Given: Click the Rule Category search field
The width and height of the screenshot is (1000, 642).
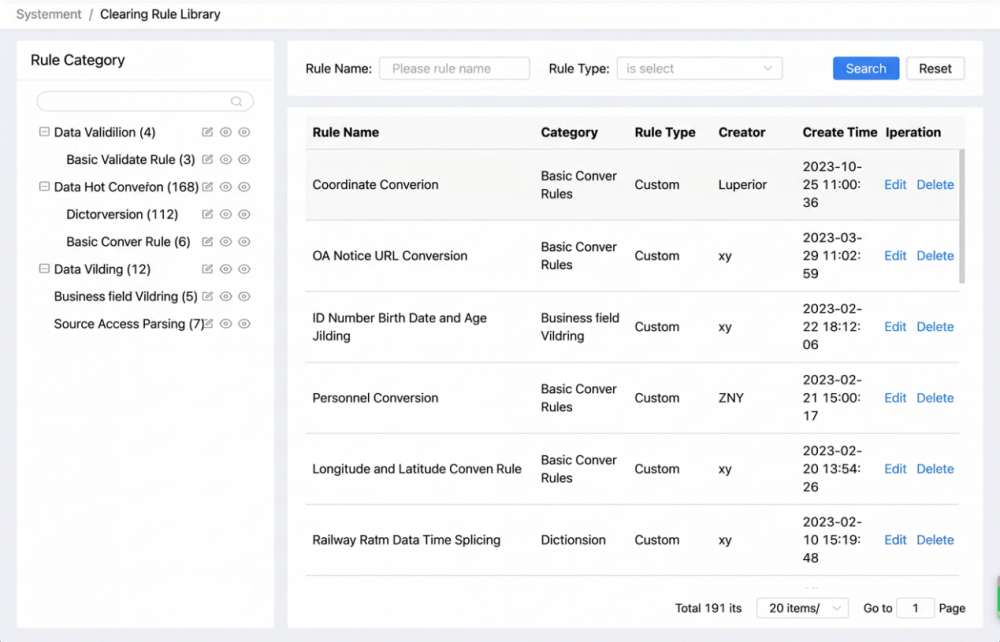Looking at the screenshot, I should coord(145,101).
